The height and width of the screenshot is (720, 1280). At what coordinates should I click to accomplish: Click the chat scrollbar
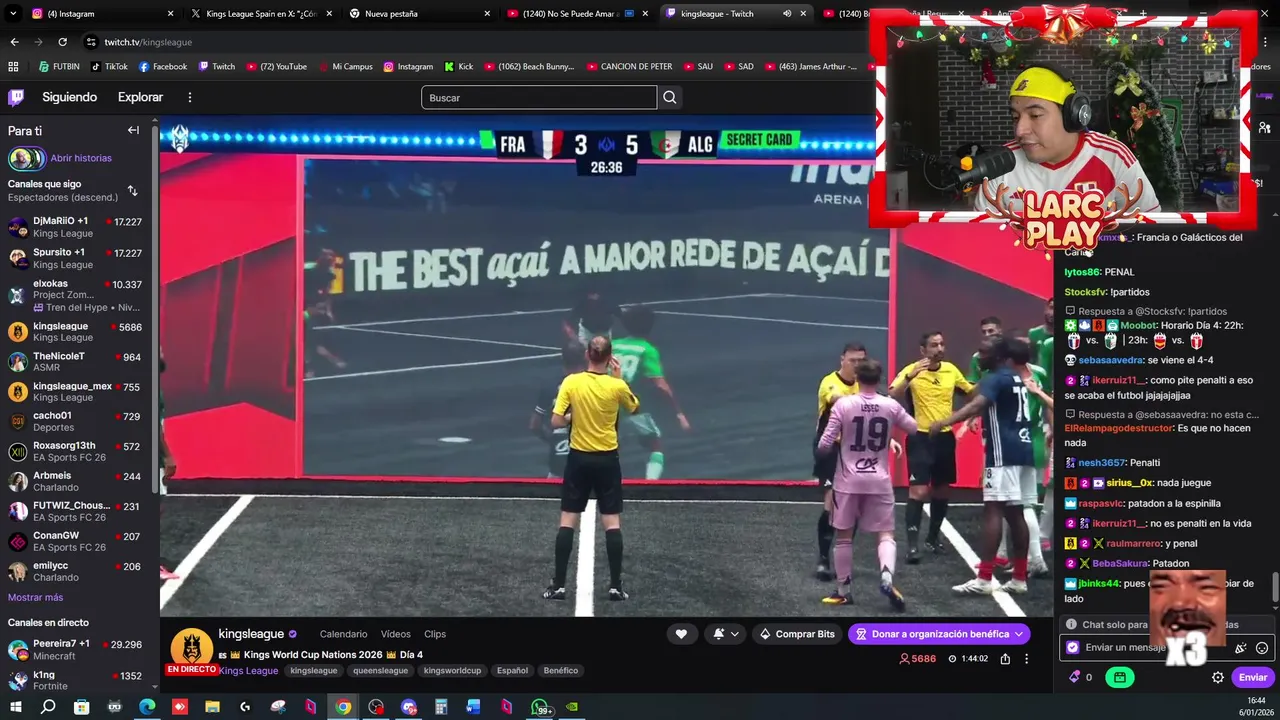pyautogui.click(x=1274, y=587)
